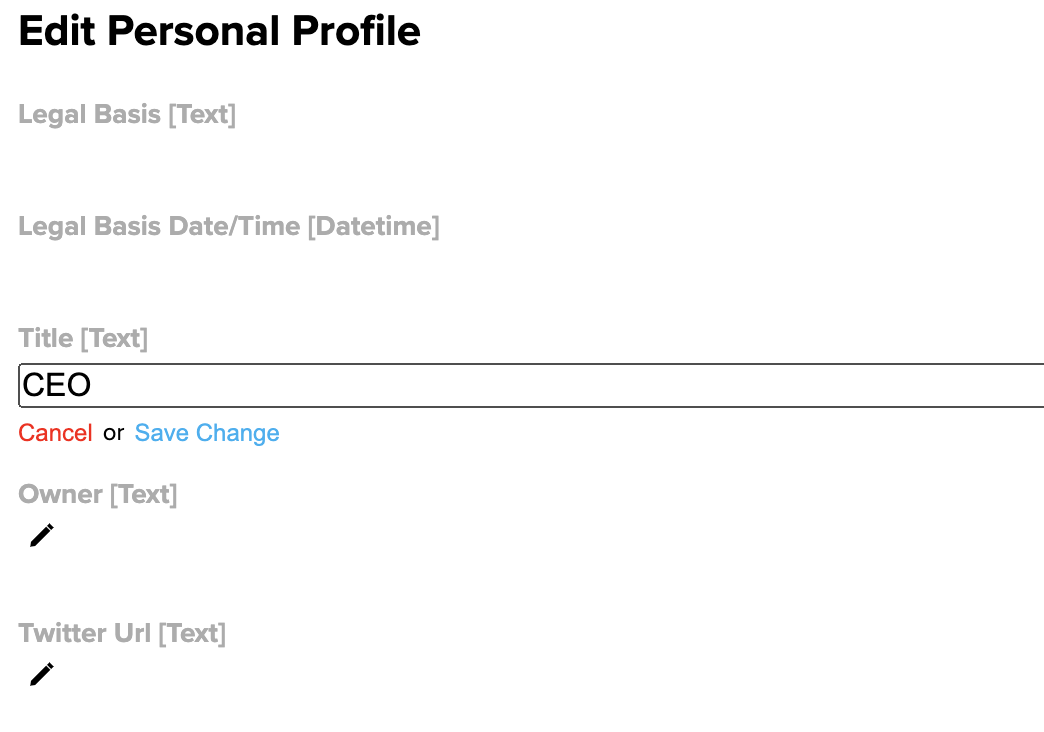Cancel the Title field edit
The height and width of the screenshot is (732, 1044).
(55, 433)
